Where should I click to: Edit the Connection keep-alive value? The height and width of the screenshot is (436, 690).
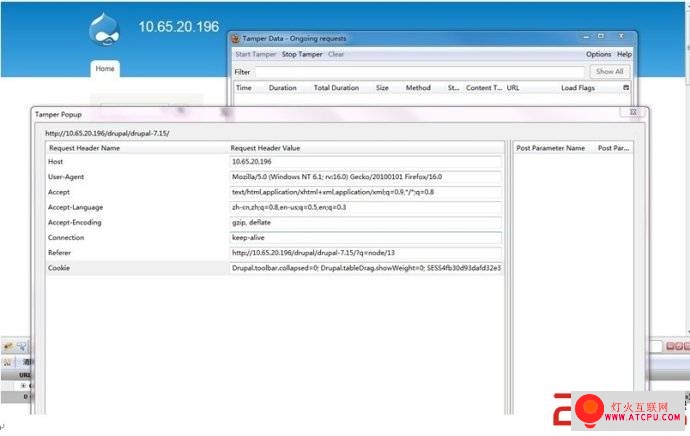coord(365,238)
